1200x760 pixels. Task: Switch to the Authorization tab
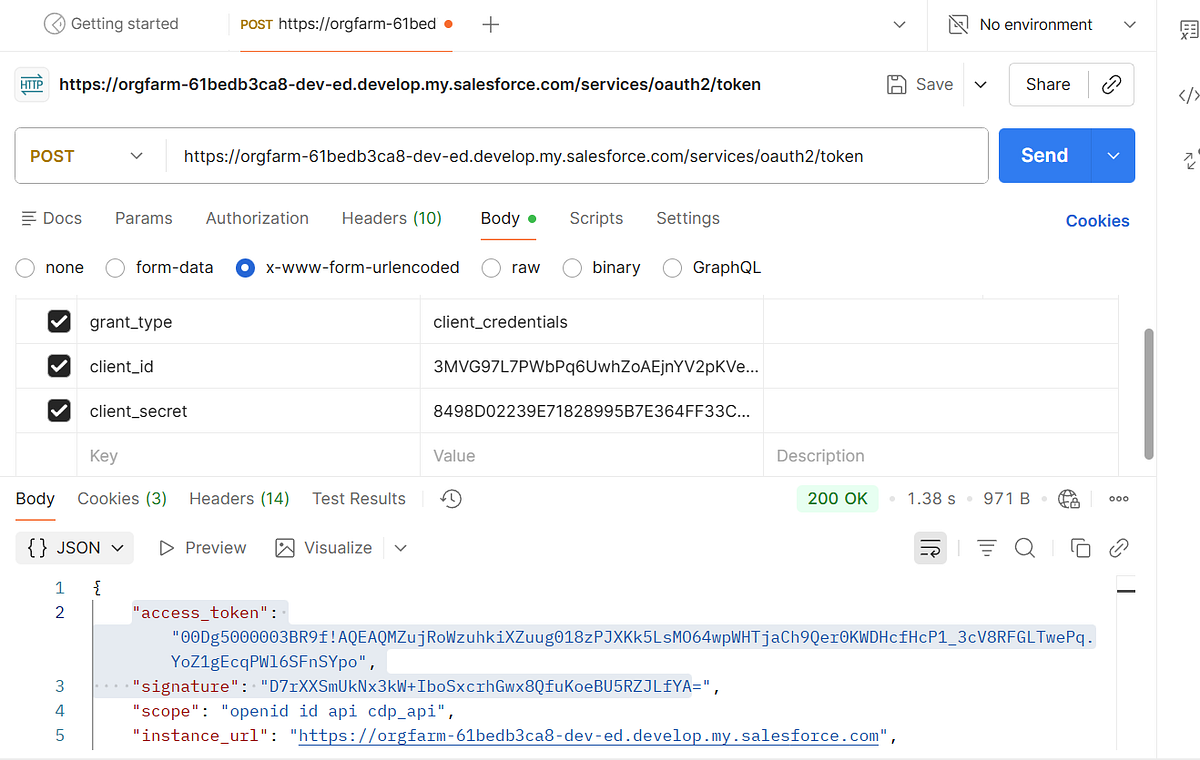pyautogui.click(x=257, y=218)
